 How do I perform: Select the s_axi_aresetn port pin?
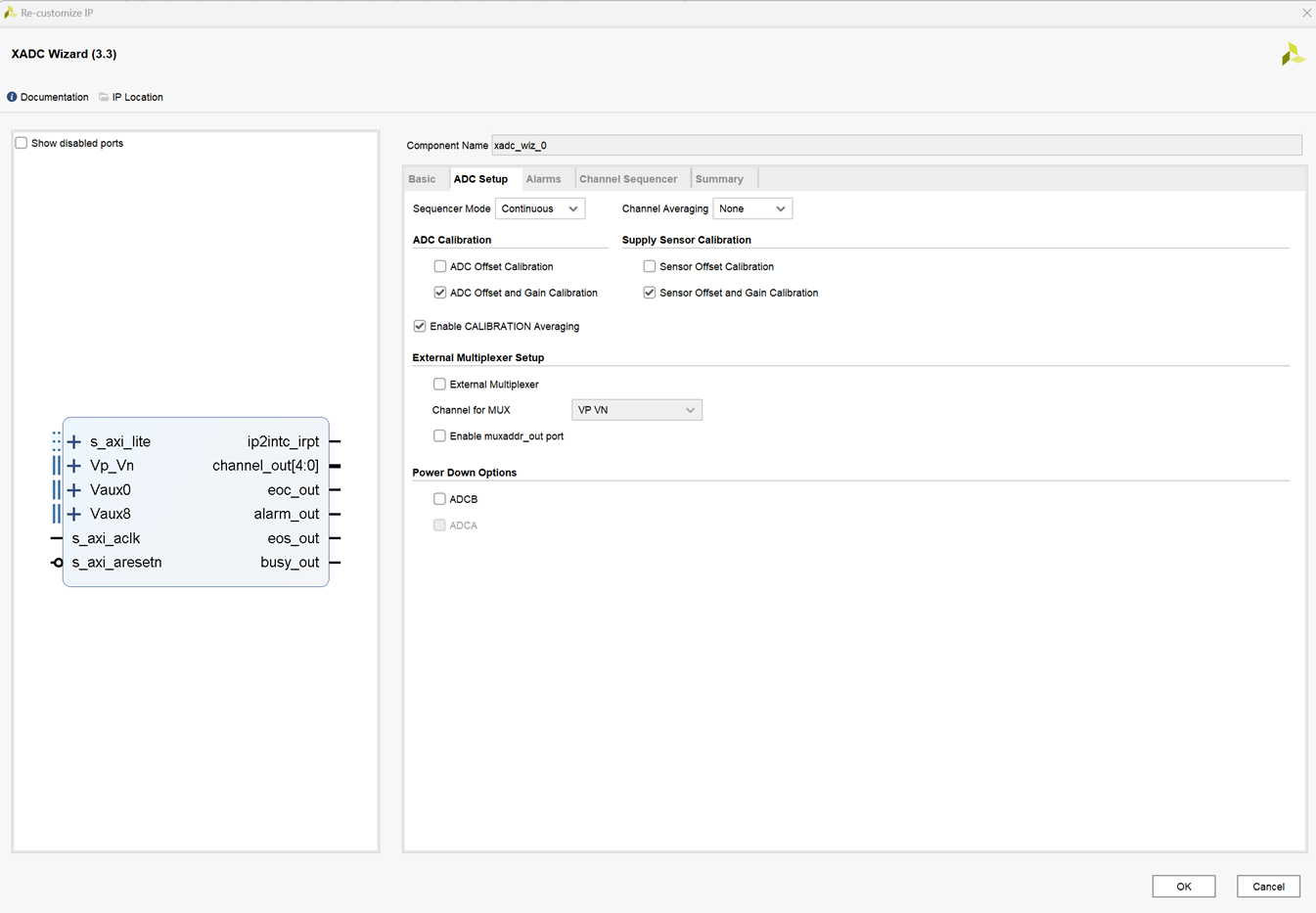[58, 563]
